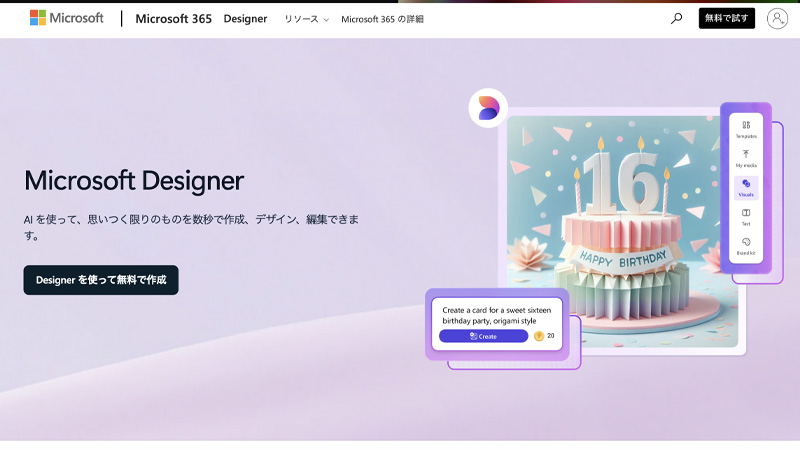Viewport: 800px width, 450px height.
Task: Open the Microsoft 365 link
Action: tap(173, 19)
